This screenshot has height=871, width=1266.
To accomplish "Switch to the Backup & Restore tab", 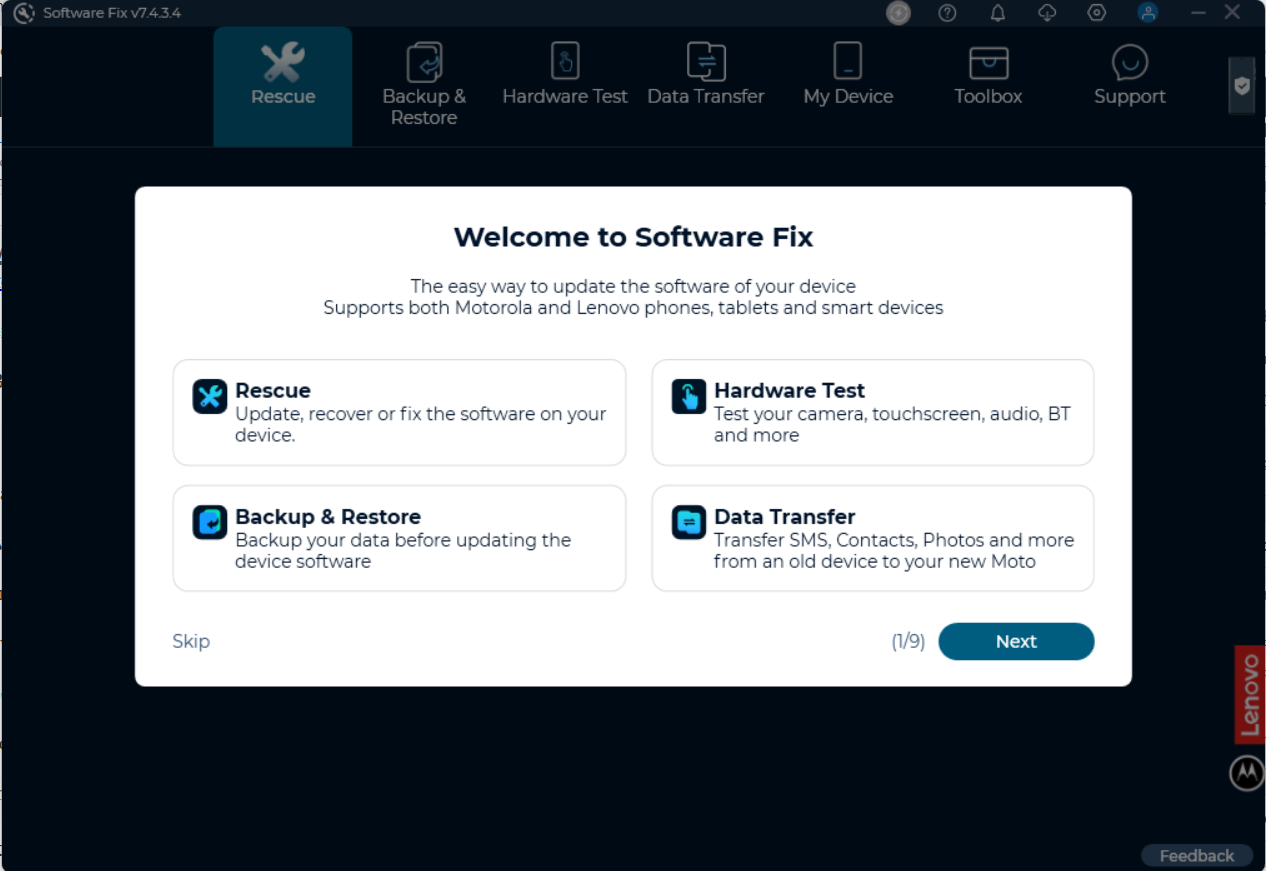I will (423, 85).
